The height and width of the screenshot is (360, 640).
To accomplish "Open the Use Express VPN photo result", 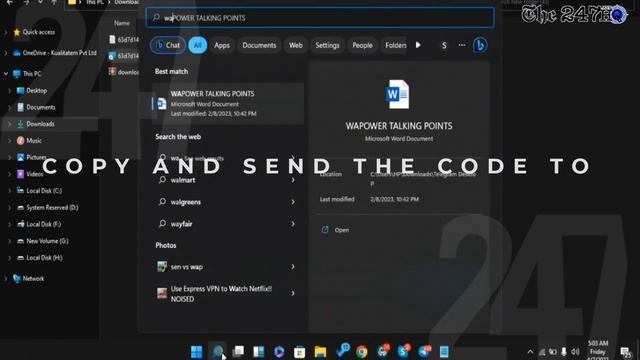I will pyautogui.click(x=227, y=293).
